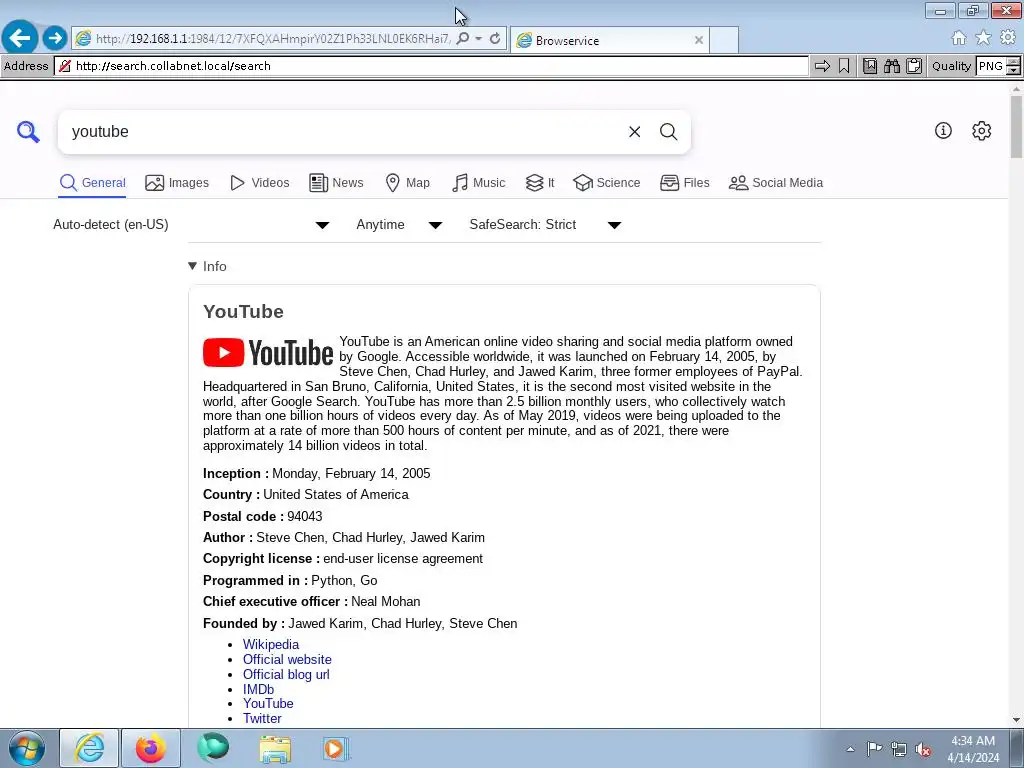Switch to the It search tab

540,183
